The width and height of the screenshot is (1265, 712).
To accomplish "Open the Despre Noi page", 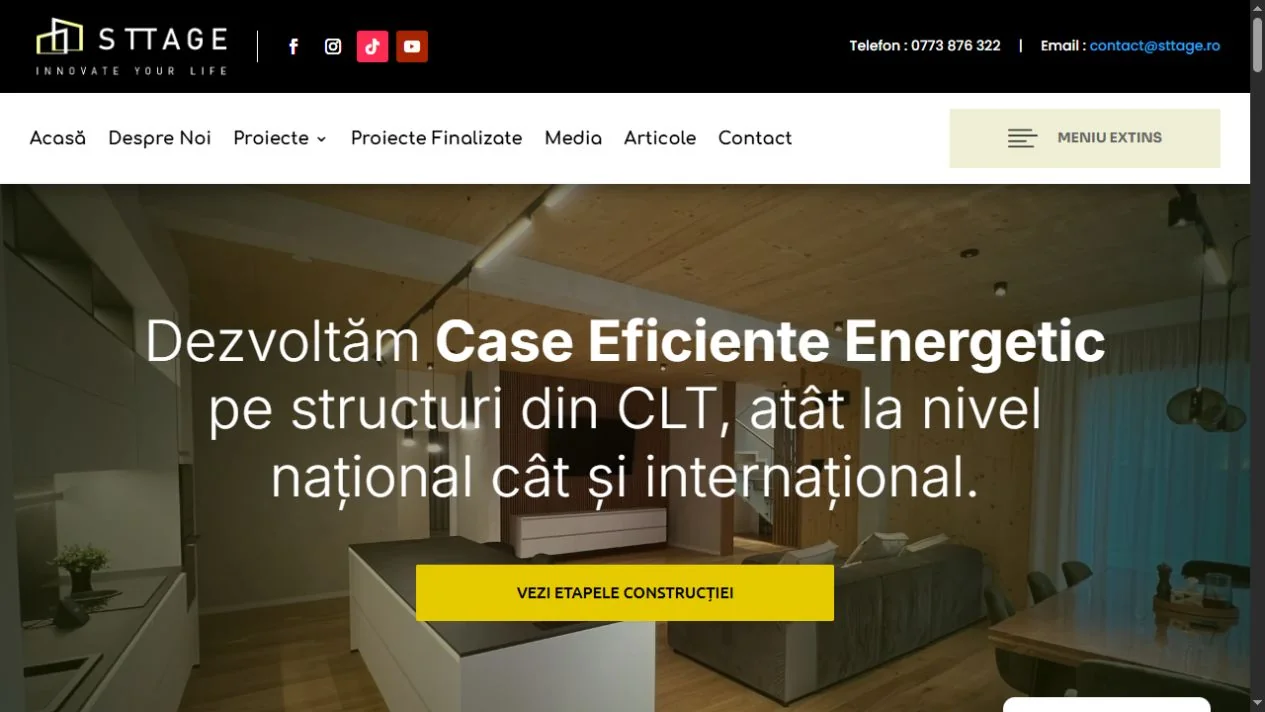I will click(160, 138).
